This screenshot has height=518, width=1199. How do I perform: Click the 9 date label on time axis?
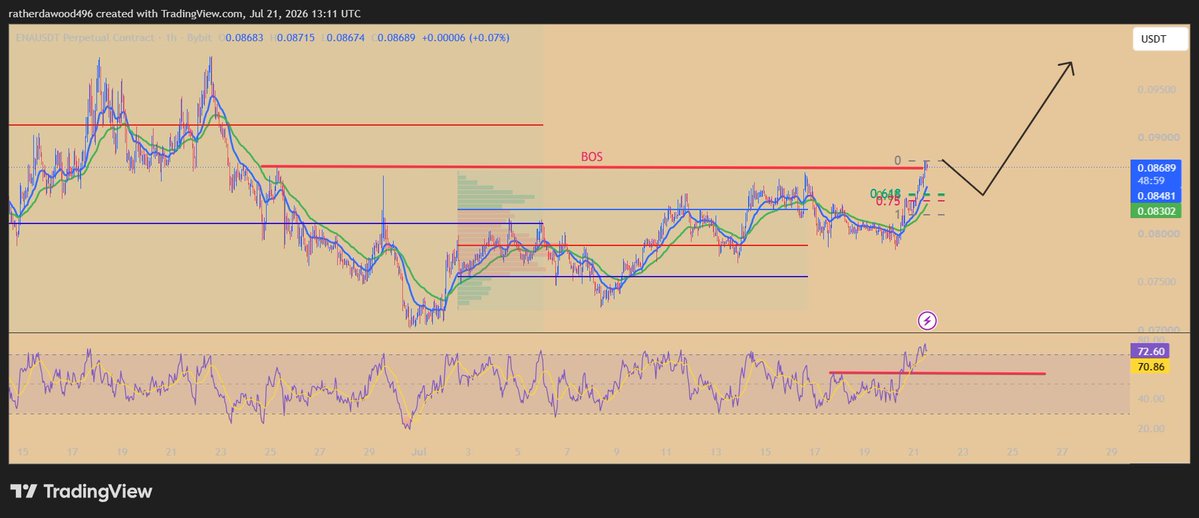point(616,452)
